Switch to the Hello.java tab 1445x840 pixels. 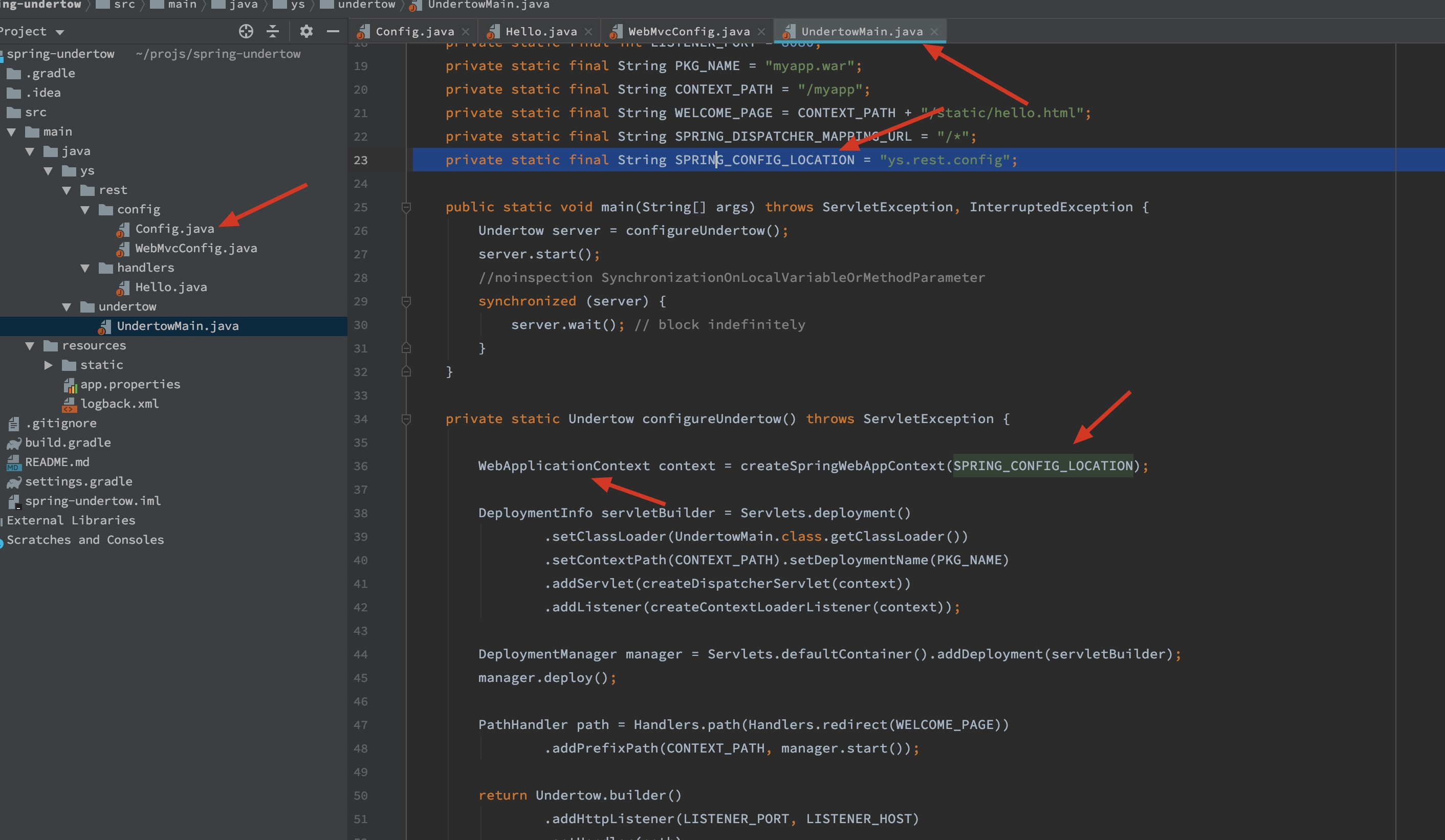[540, 32]
